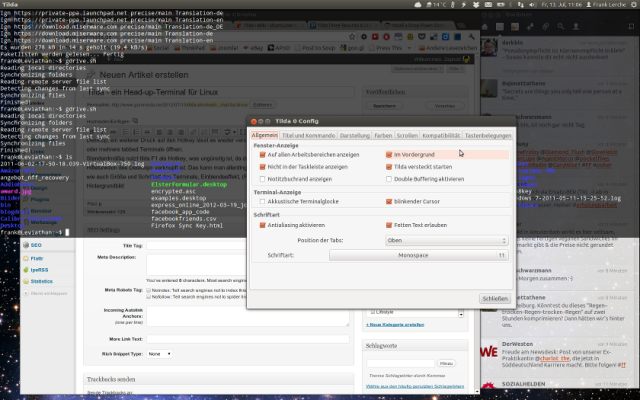The image size is (640, 400).
Task: Open the Frank Lerche user menu in top panel
Action: [606, 4]
